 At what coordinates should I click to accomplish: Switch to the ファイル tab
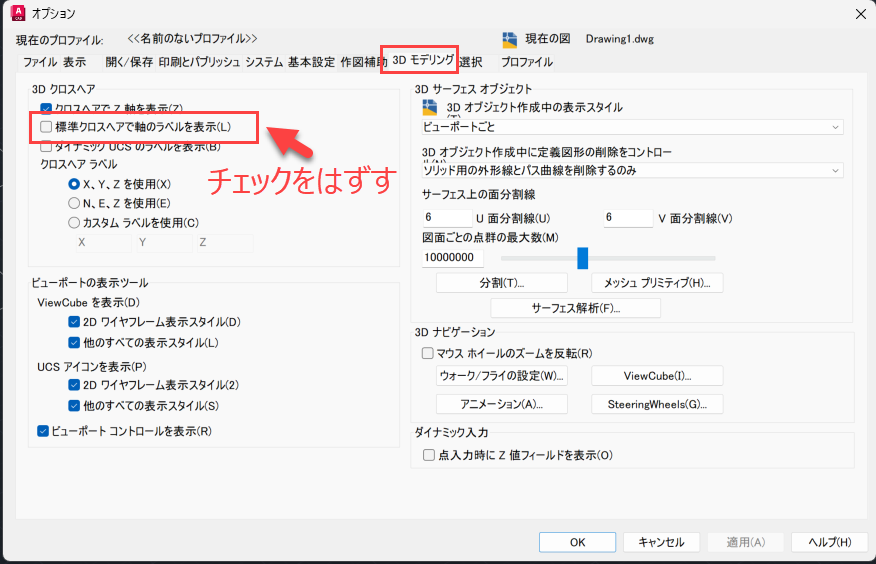pyautogui.click(x=40, y=62)
